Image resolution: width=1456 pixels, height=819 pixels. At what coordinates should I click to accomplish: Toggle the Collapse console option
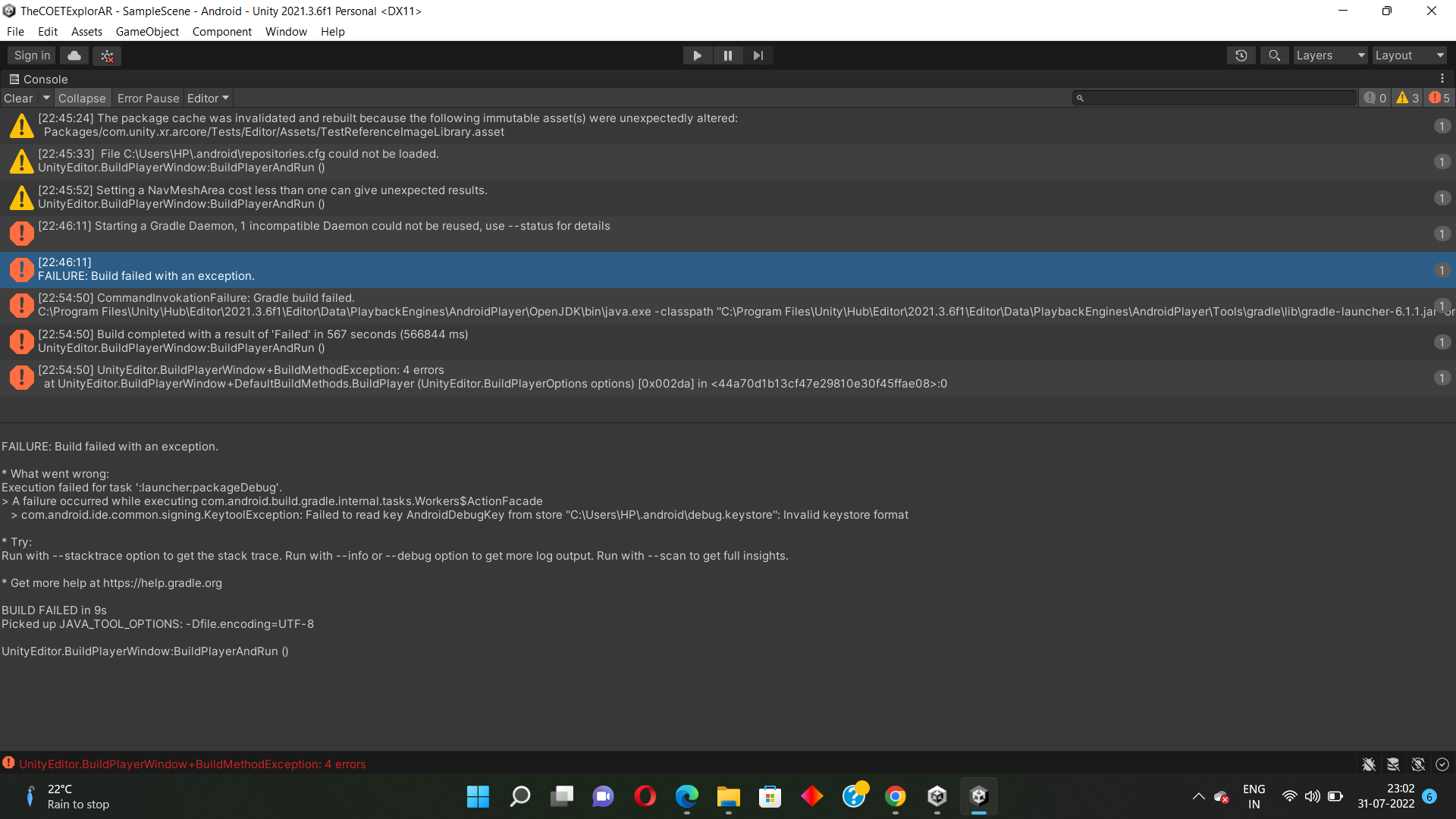coord(82,98)
